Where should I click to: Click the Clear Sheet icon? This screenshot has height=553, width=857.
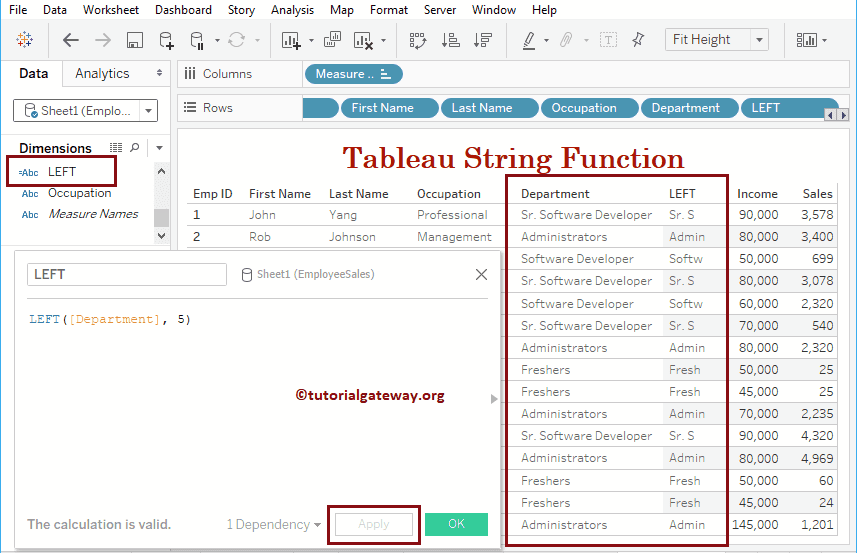point(363,40)
